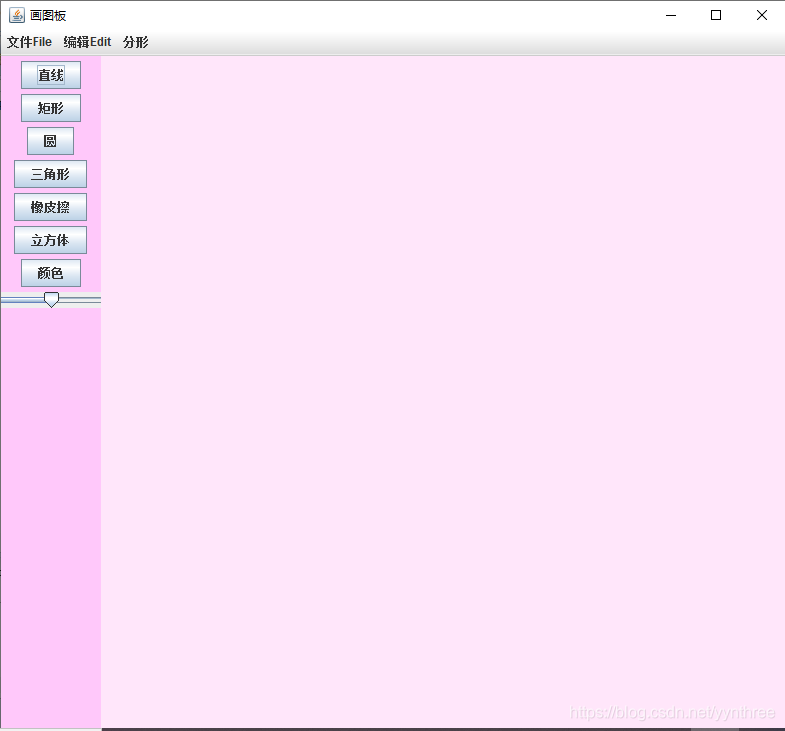Click the Java icon in title bar
This screenshot has width=785, height=731.
(17, 15)
